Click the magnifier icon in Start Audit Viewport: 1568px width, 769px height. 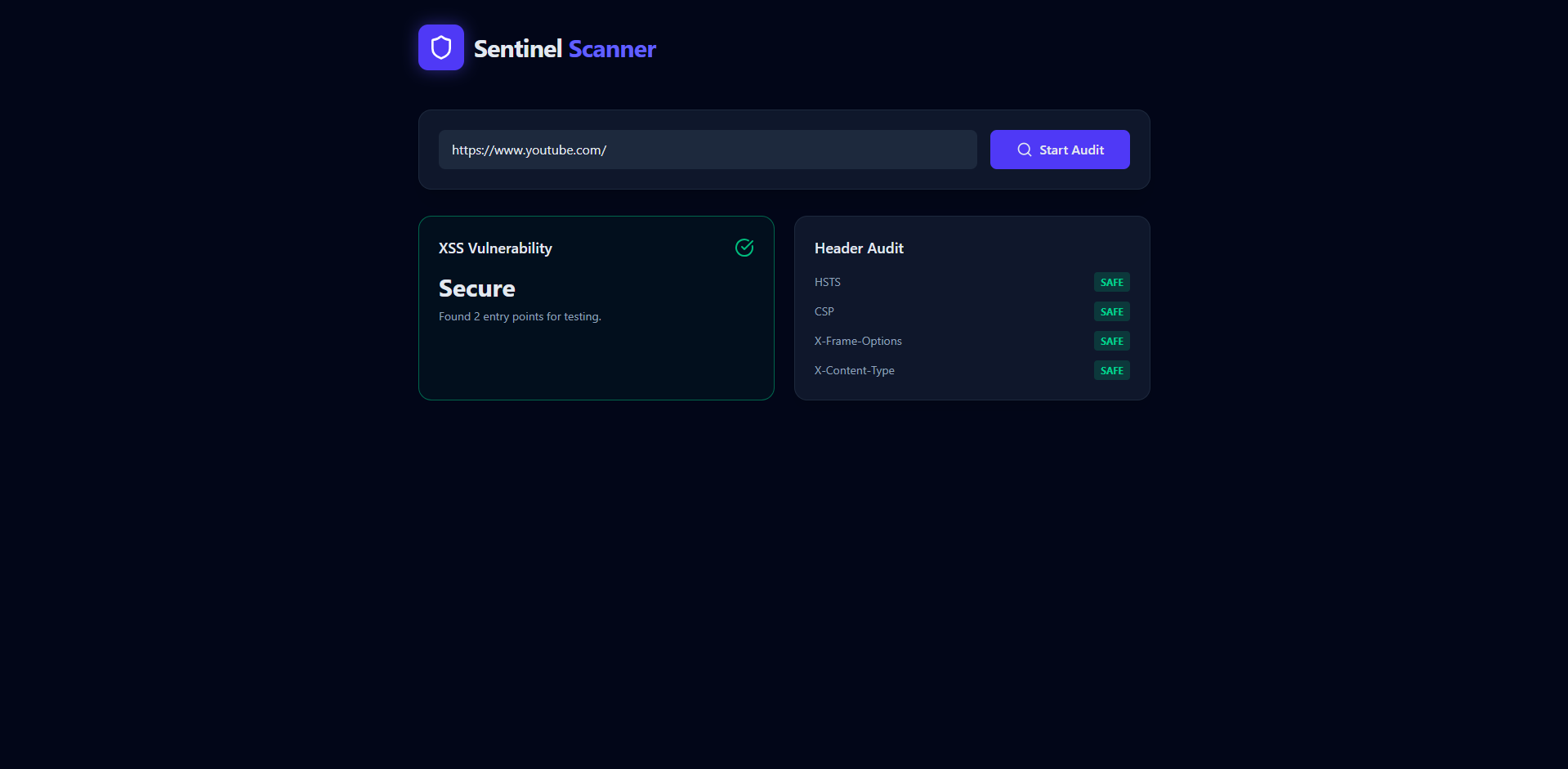tap(1025, 150)
